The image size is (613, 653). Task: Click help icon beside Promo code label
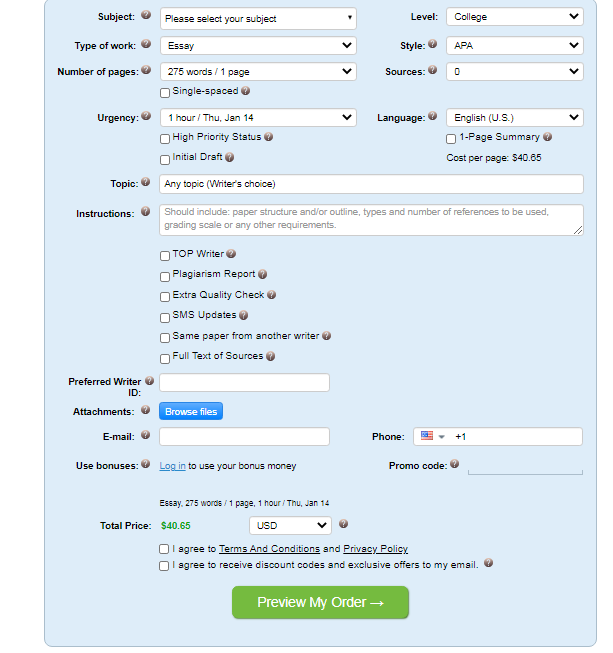point(454,464)
